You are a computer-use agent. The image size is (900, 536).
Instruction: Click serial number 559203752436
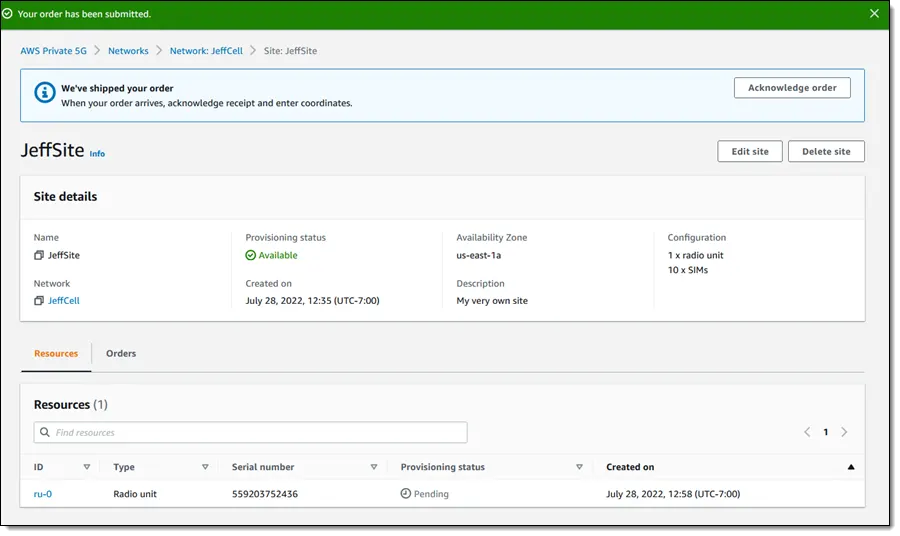pyautogui.click(x=265, y=494)
